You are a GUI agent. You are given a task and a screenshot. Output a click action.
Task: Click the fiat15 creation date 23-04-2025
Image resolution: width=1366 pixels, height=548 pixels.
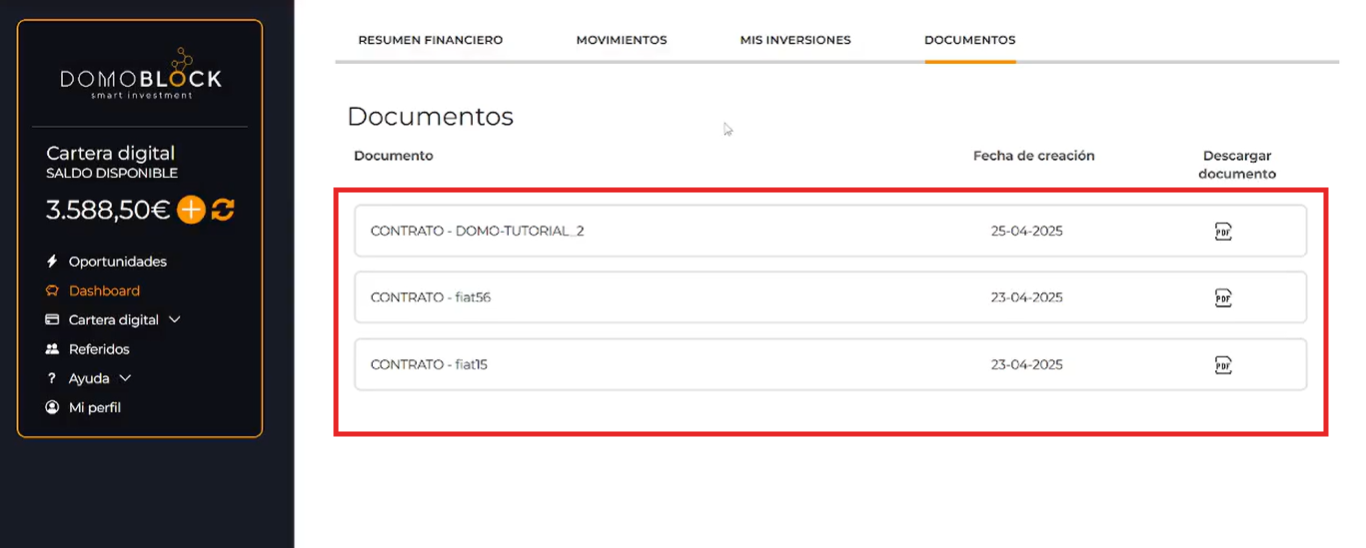tap(1027, 364)
